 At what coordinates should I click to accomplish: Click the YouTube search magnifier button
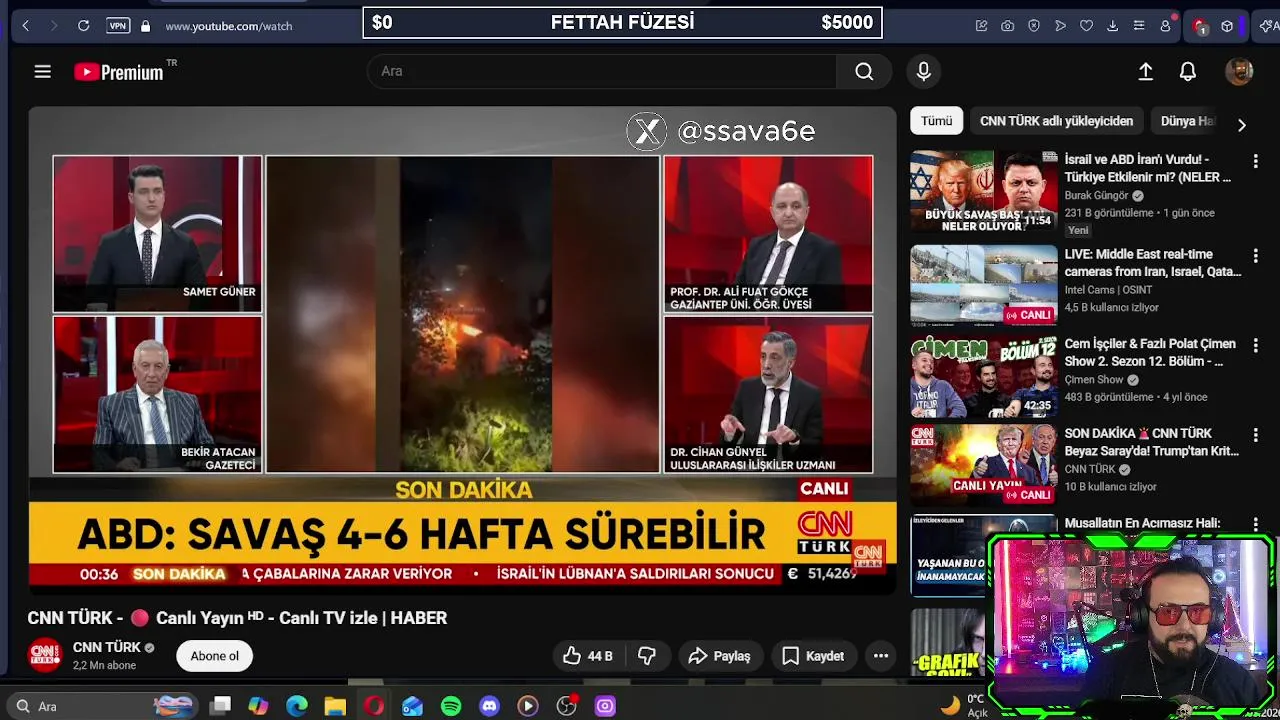click(x=864, y=71)
